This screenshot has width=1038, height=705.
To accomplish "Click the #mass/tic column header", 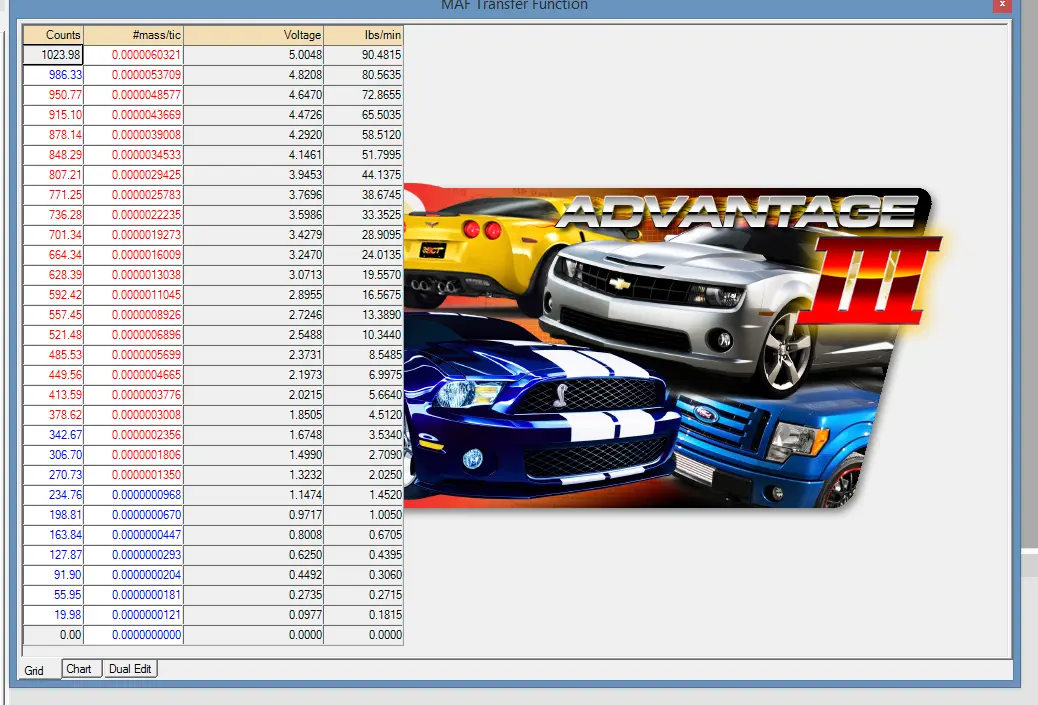I will [x=133, y=35].
